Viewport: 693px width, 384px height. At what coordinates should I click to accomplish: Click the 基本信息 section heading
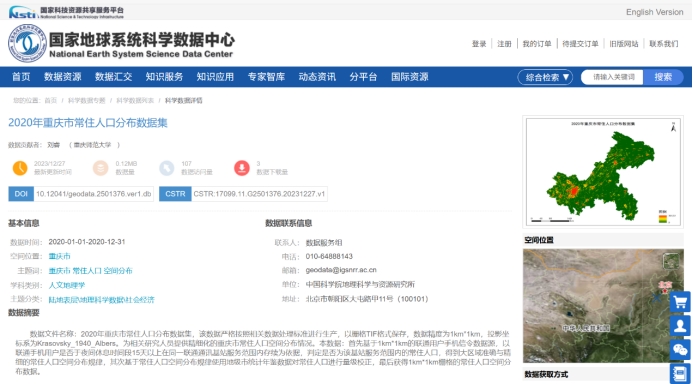click(x=24, y=223)
